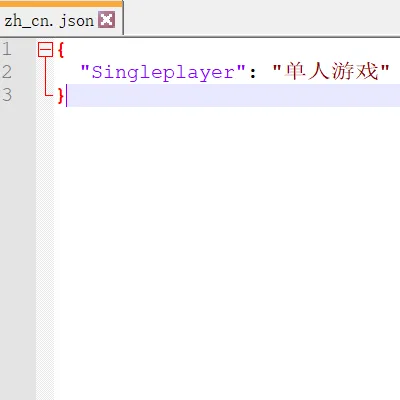
Task: Click the fold guide line beside line 2
Action: coord(45,72)
